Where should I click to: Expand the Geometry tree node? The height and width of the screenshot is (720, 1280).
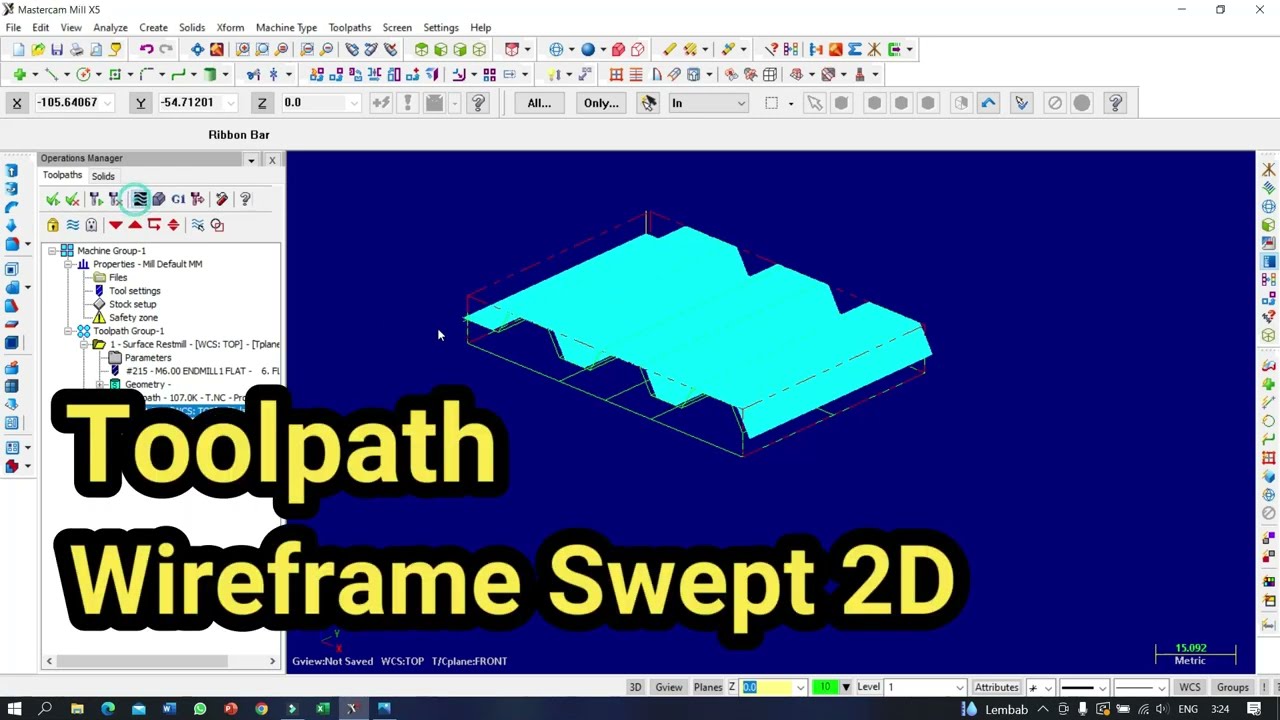pyautogui.click(x=100, y=385)
